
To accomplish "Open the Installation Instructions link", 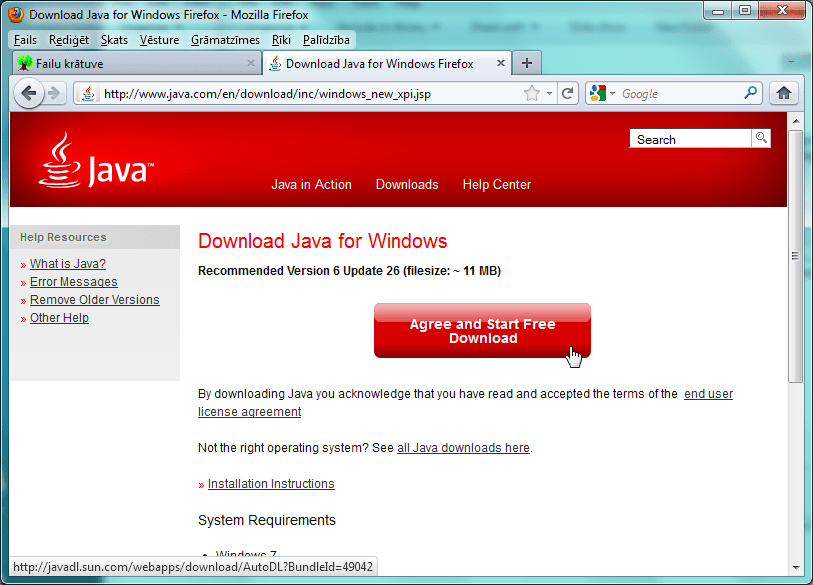I will [271, 484].
